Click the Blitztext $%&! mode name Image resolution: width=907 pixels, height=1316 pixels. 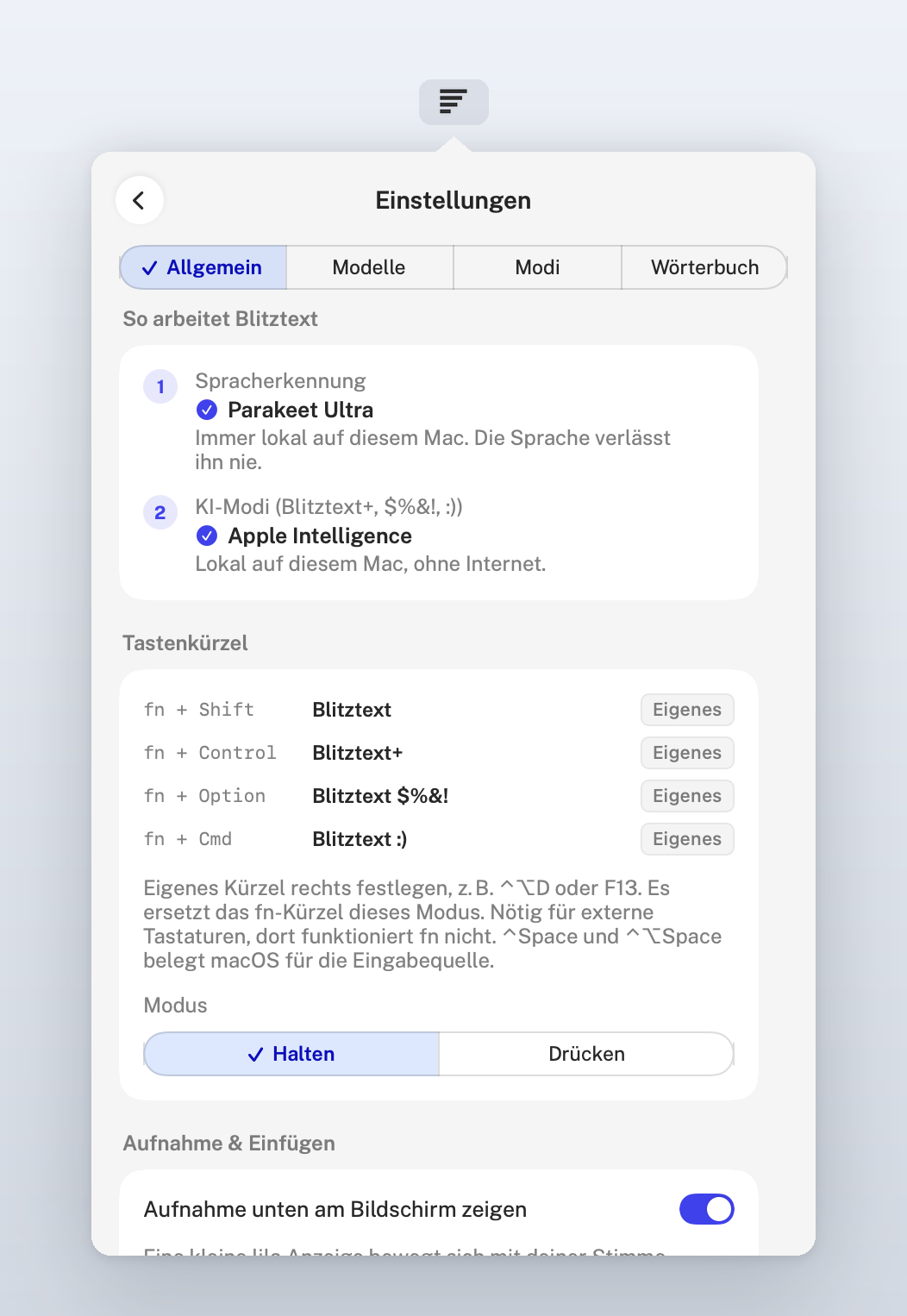tap(380, 796)
